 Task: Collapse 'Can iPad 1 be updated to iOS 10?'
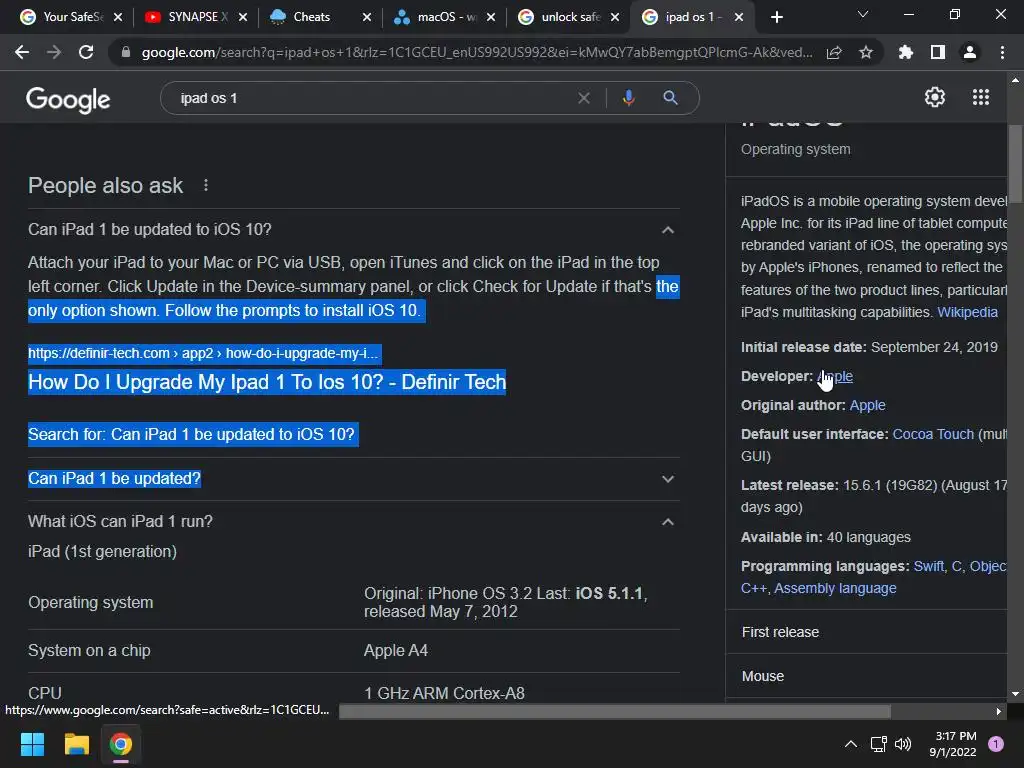tap(667, 230)
